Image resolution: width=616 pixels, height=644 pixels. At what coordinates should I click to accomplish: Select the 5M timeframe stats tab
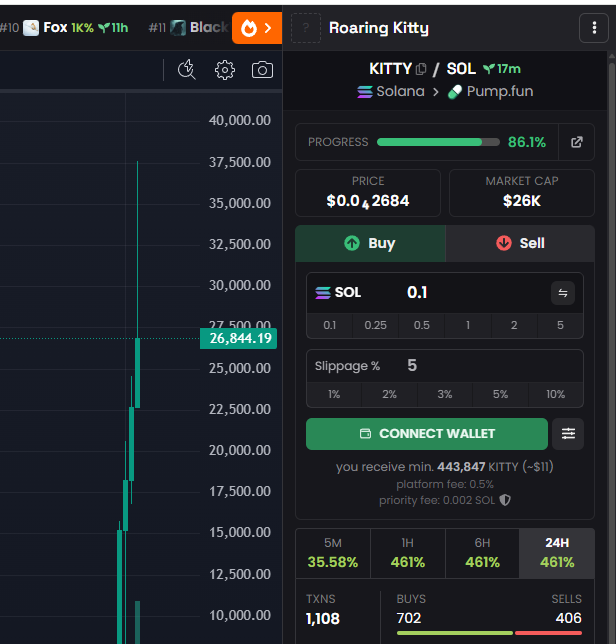[333, 553]
